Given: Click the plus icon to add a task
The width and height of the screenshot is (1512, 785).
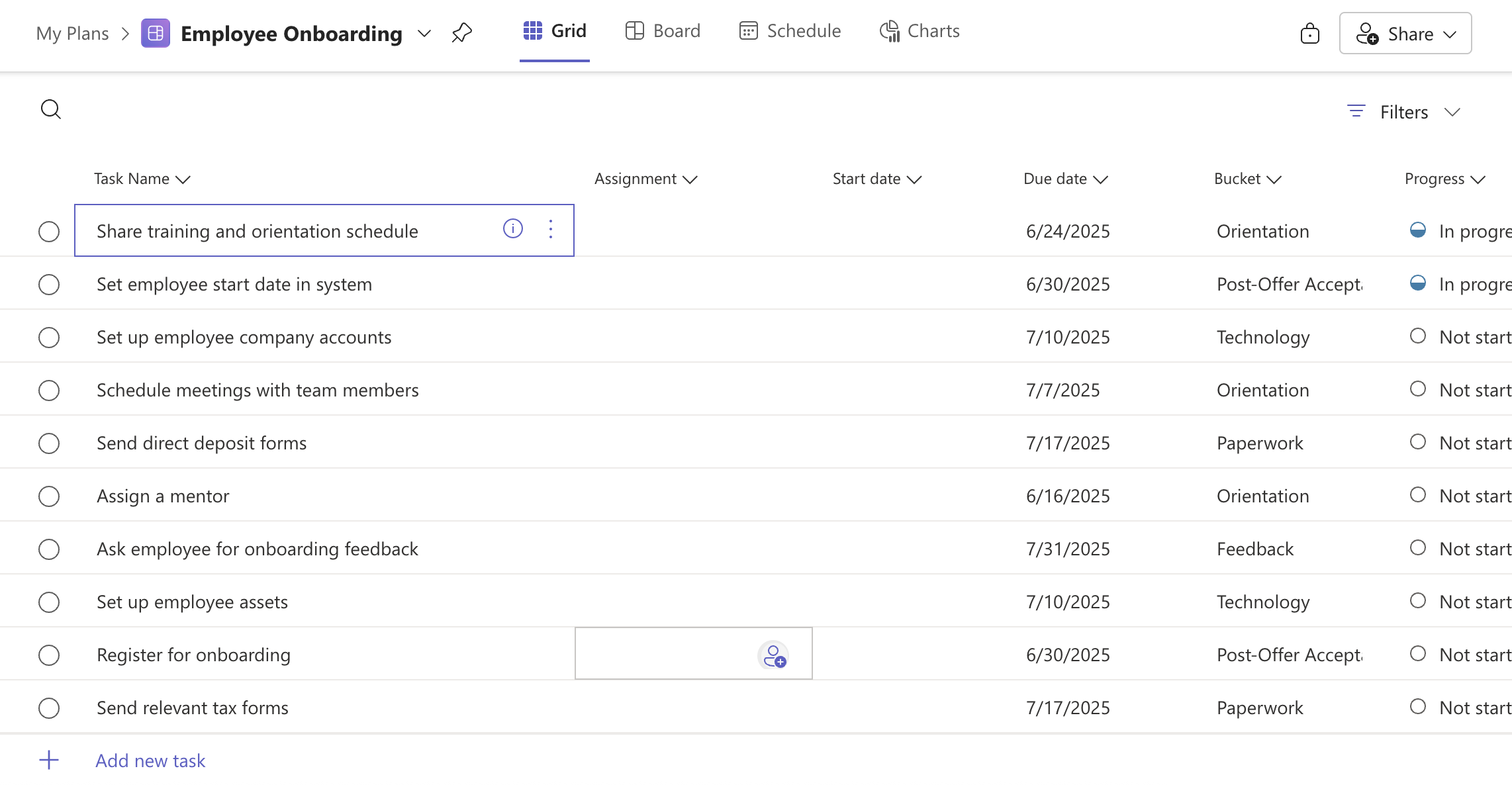Looking at the screenshot, I should 49,760.
